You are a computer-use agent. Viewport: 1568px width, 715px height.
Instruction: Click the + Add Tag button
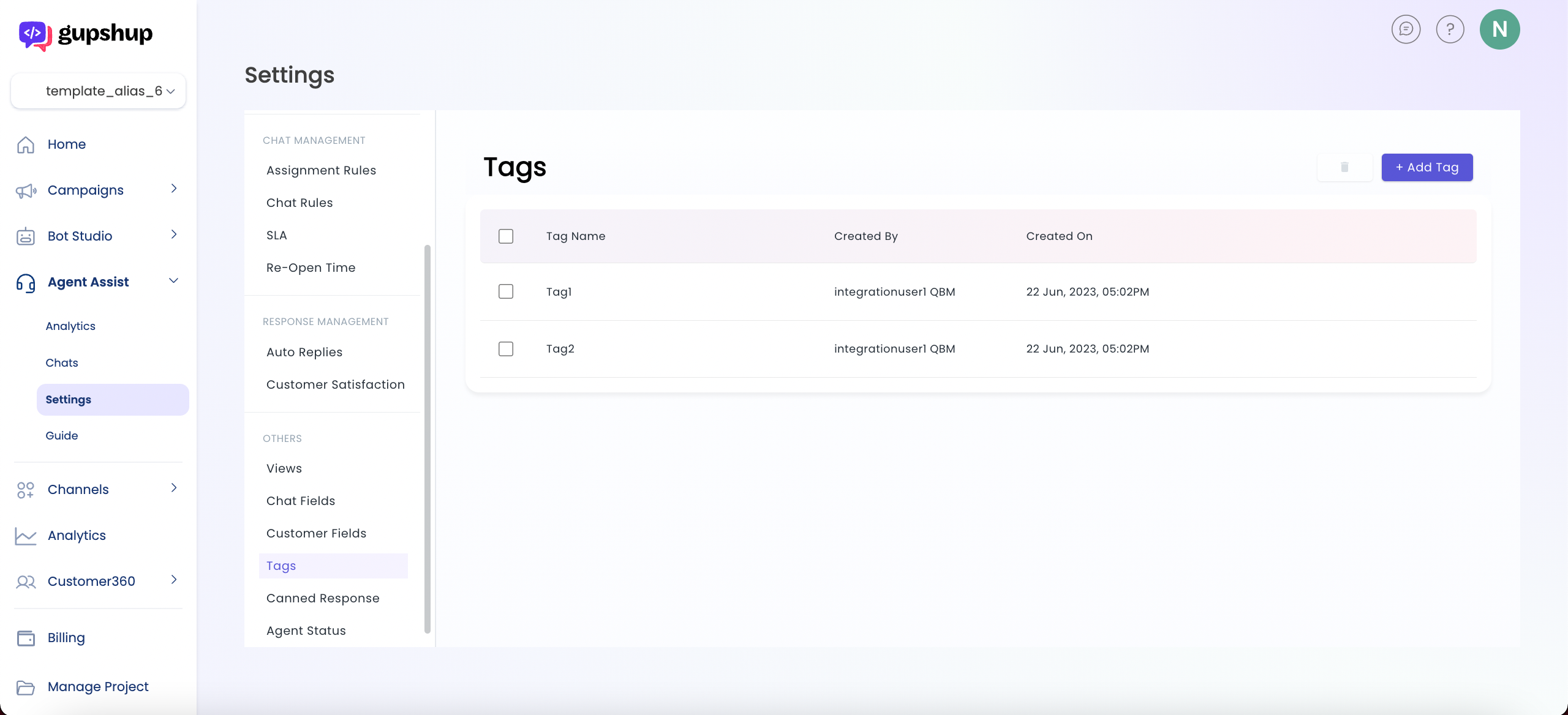[1427, 167]
